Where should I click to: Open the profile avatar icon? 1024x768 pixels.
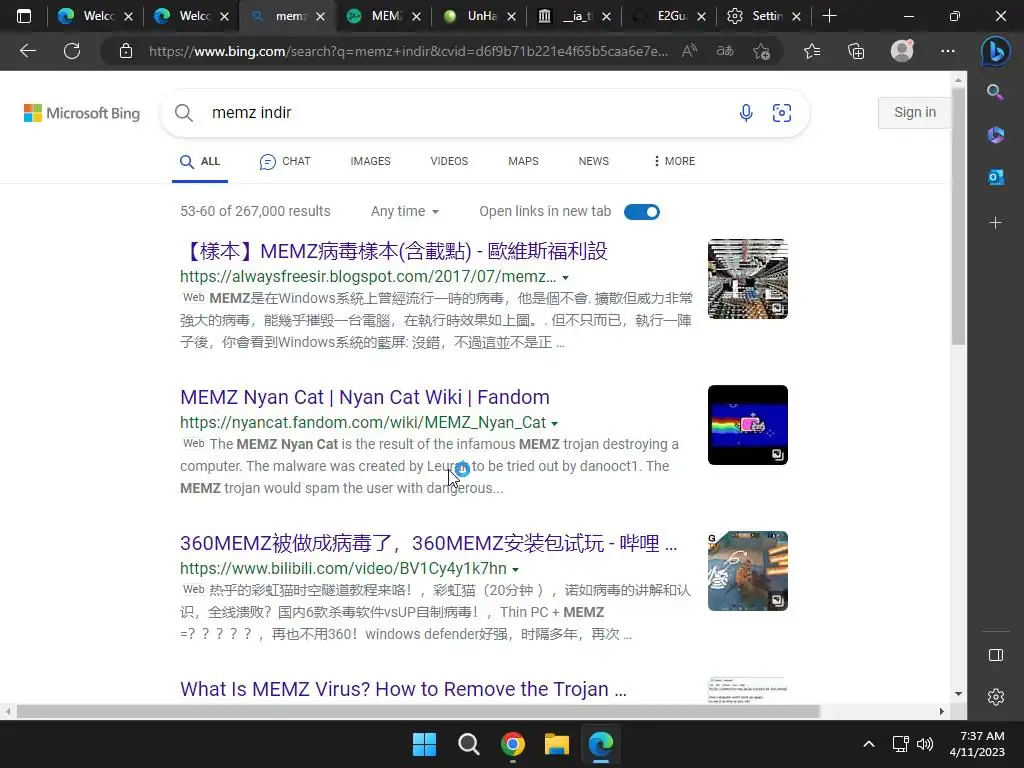tap(902, 51)
